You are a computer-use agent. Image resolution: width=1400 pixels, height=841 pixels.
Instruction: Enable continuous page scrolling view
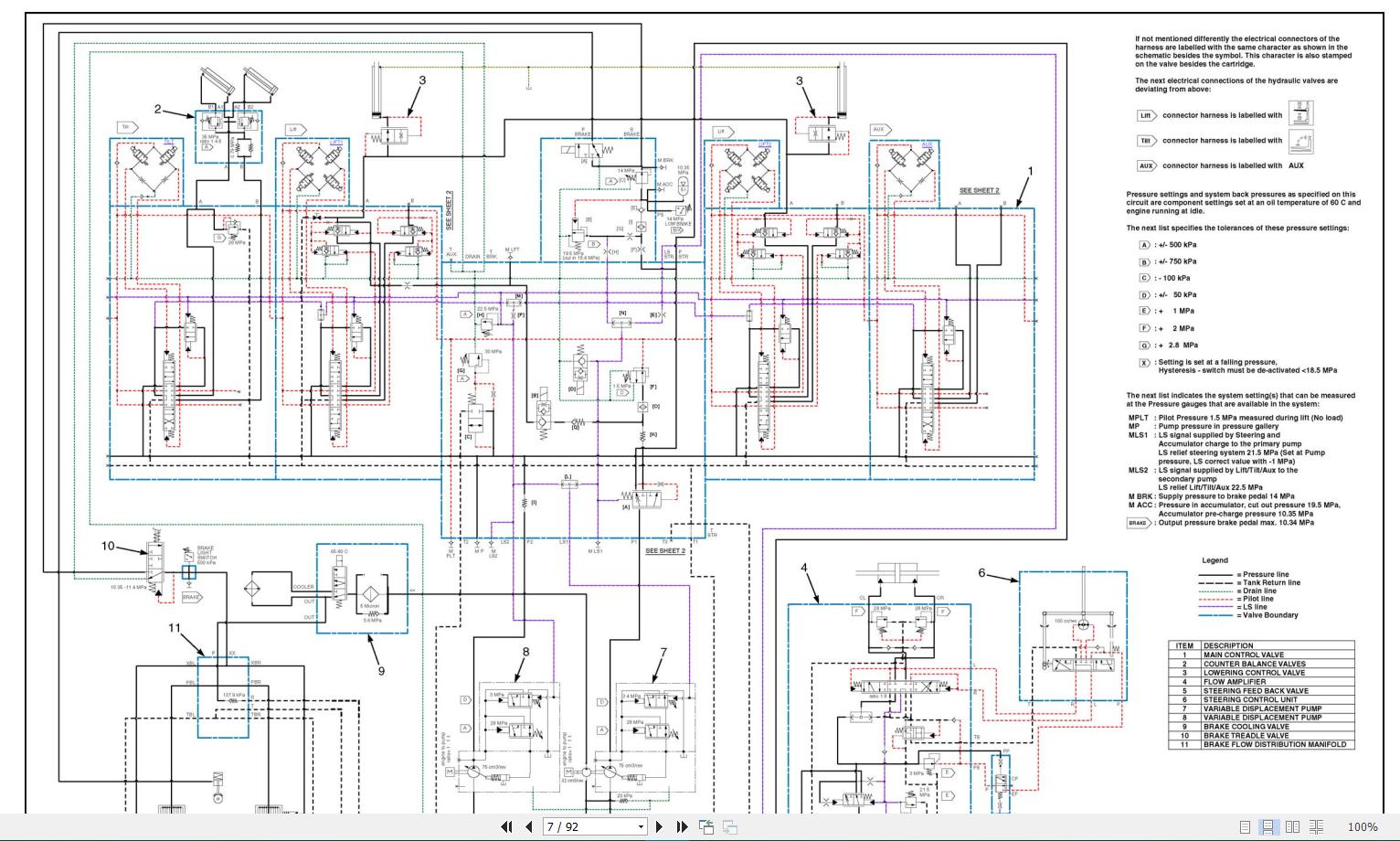click(1267, 826)
